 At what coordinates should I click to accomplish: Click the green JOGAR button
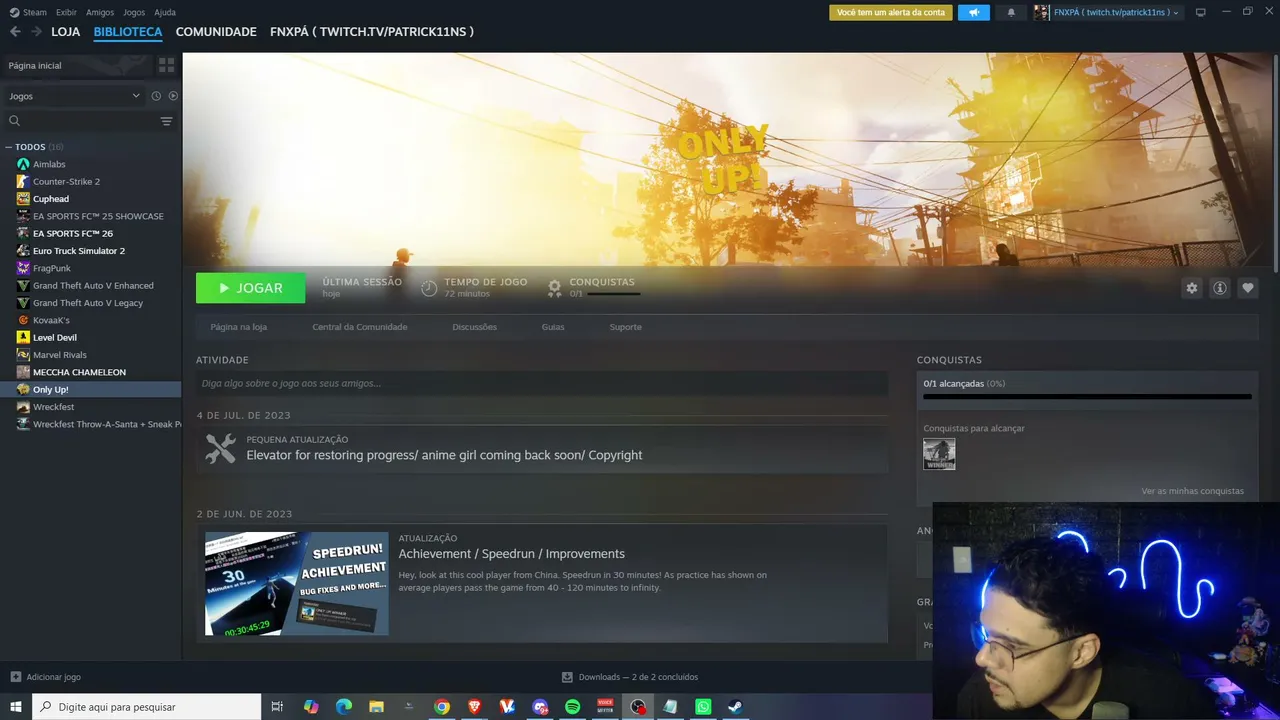pyautogui.click(x=251, y=288)
